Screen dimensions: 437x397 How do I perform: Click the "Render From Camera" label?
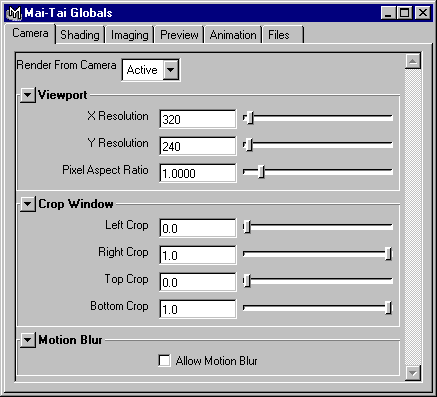coord(67,65)
